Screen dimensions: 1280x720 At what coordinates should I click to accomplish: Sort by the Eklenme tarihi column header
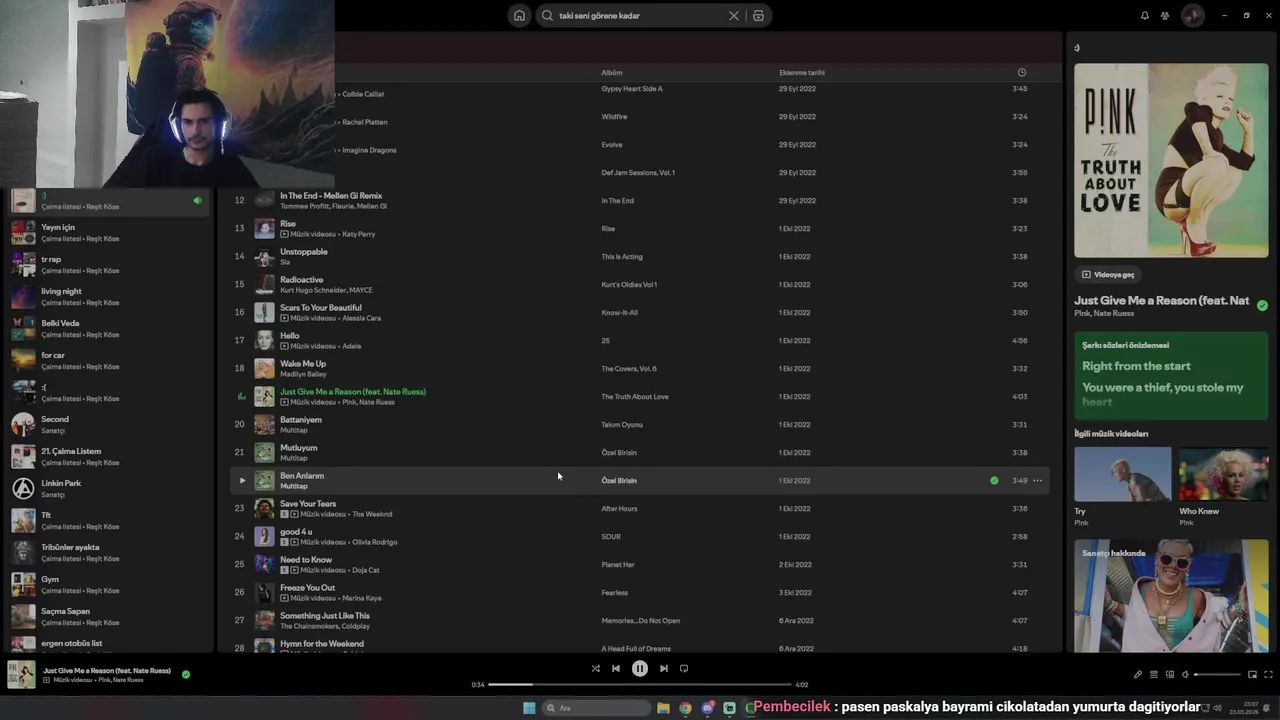click(802, 73)
